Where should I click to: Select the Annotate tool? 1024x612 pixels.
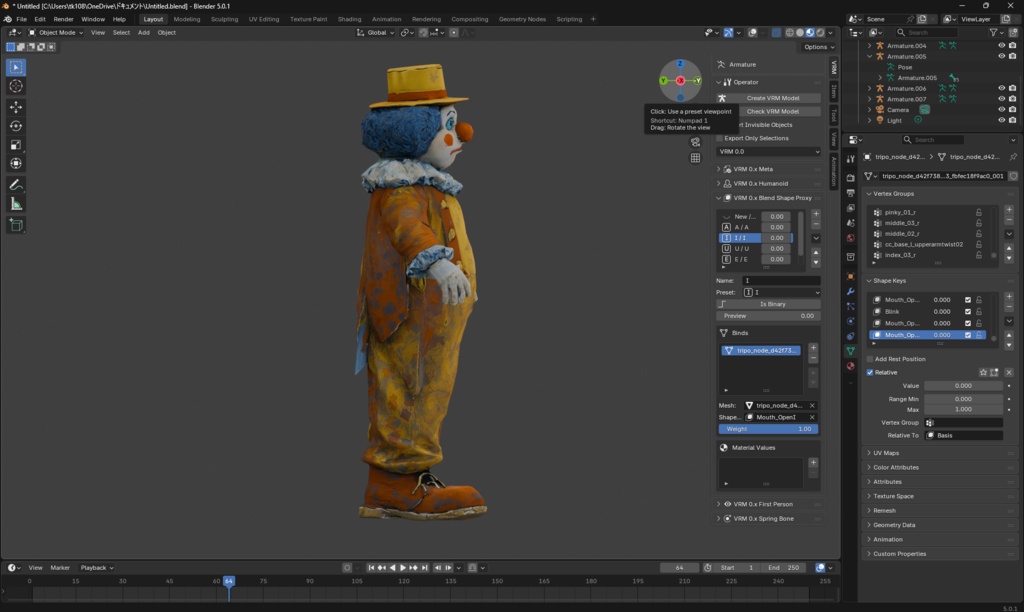16,185
